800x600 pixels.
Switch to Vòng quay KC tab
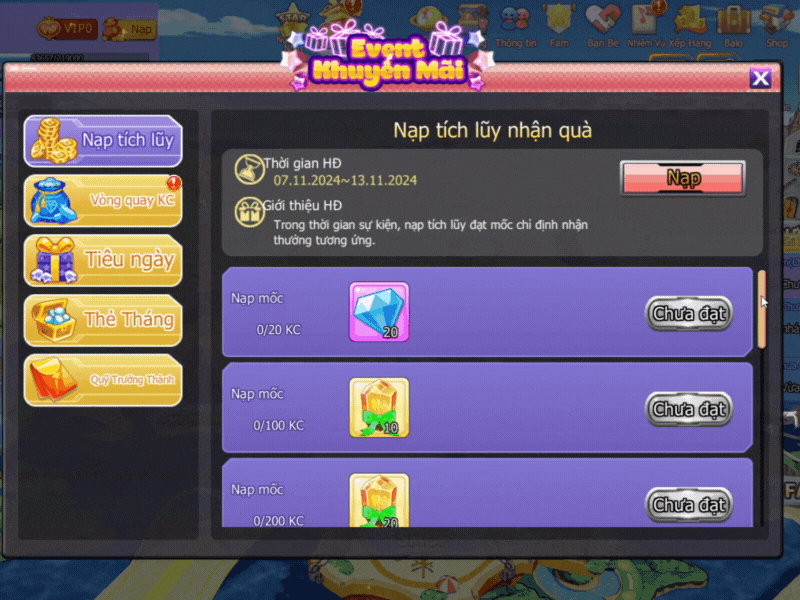[x=103, y=201]
